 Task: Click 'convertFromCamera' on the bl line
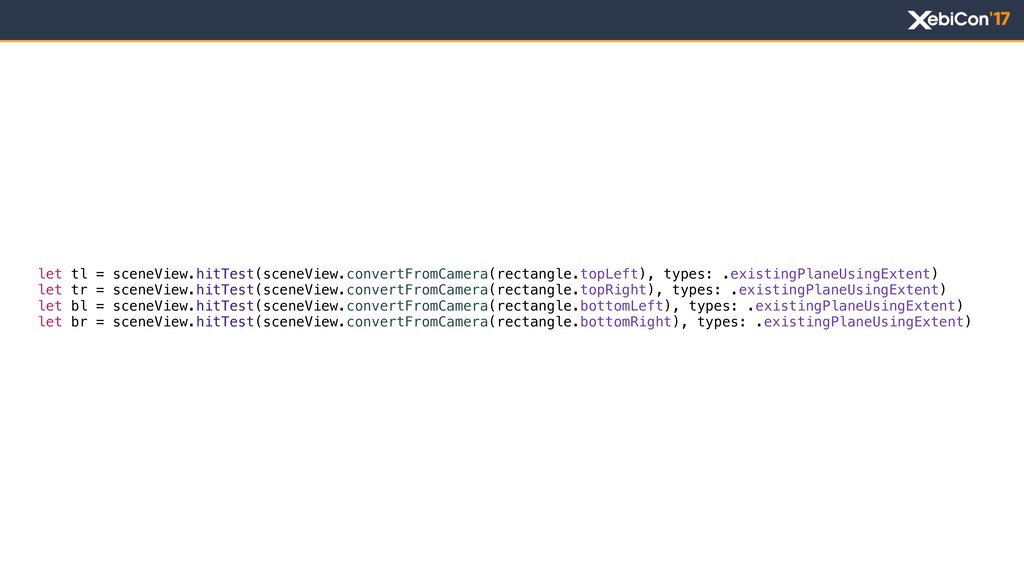coord(417,306)
